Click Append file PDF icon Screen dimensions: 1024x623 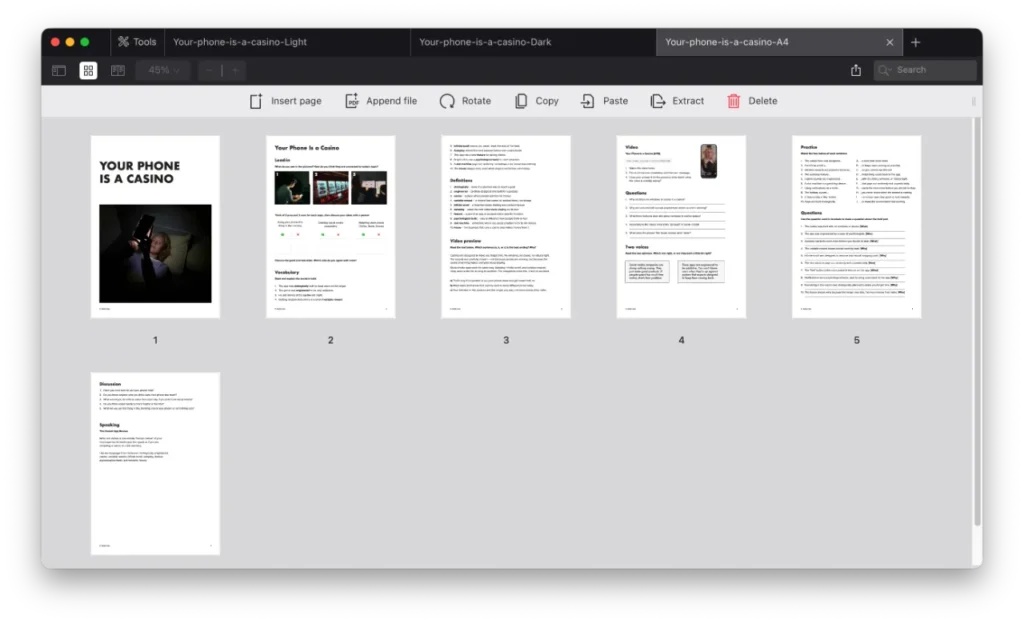click(x=352, y=101)
